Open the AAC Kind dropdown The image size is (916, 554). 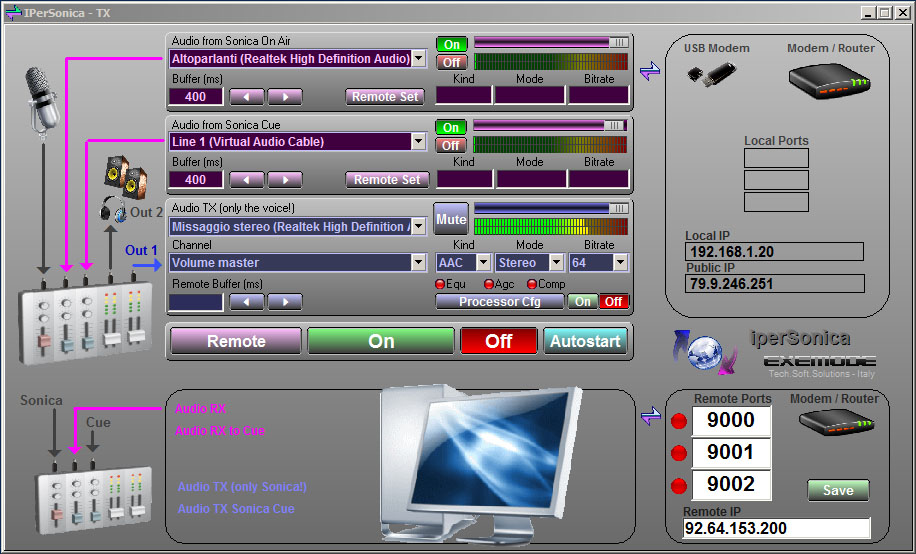[x=484, y=263]
